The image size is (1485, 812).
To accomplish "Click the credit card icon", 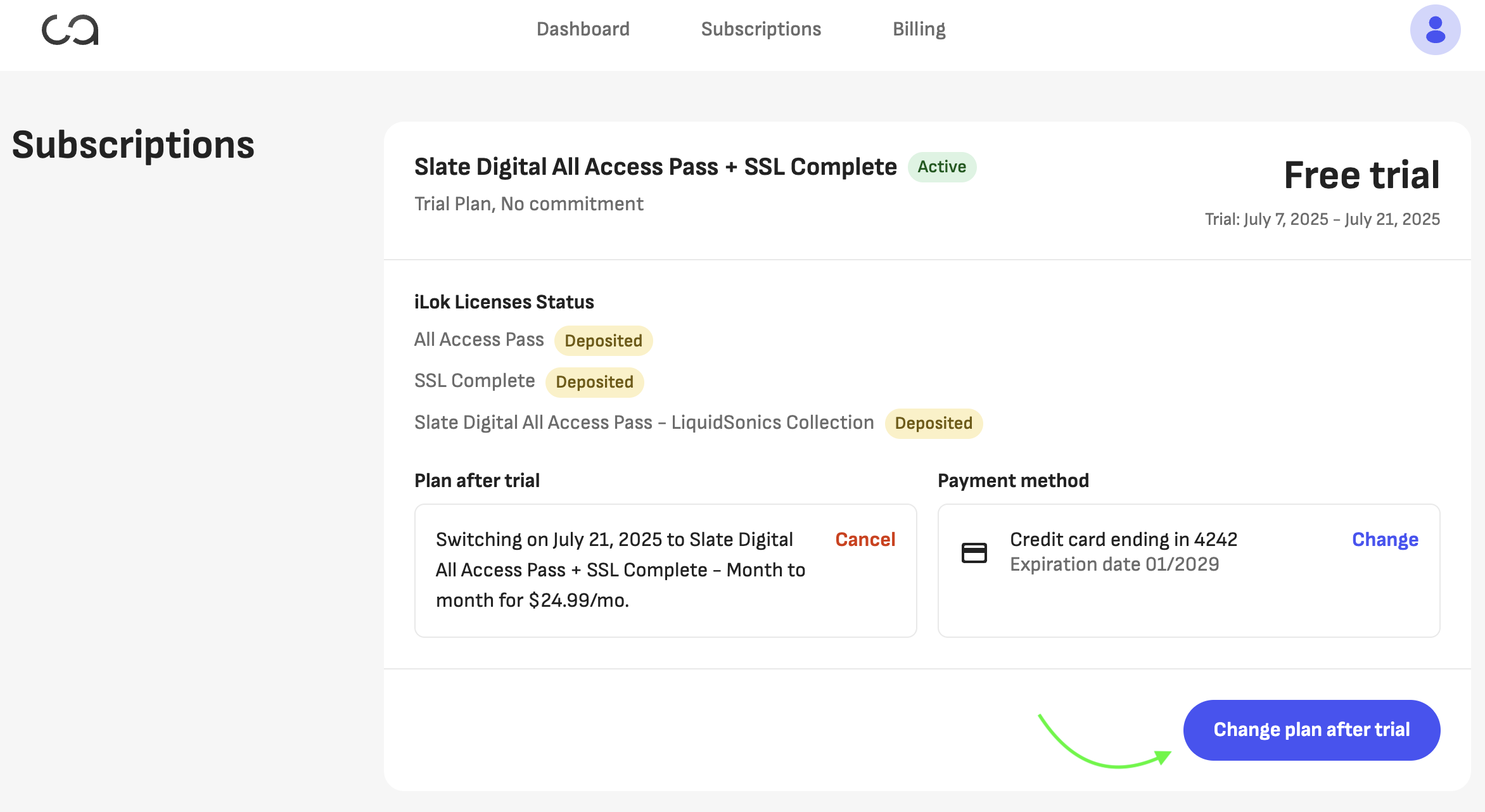I will click(974, 553).
